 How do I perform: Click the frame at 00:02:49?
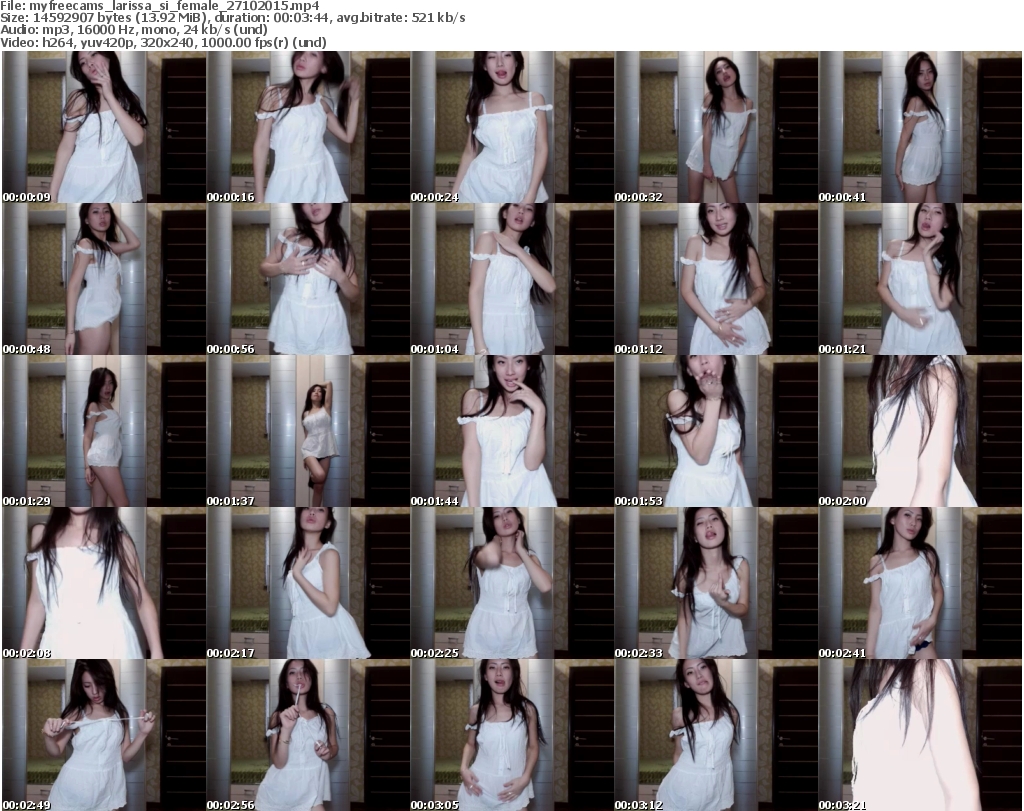coord(103,735)
